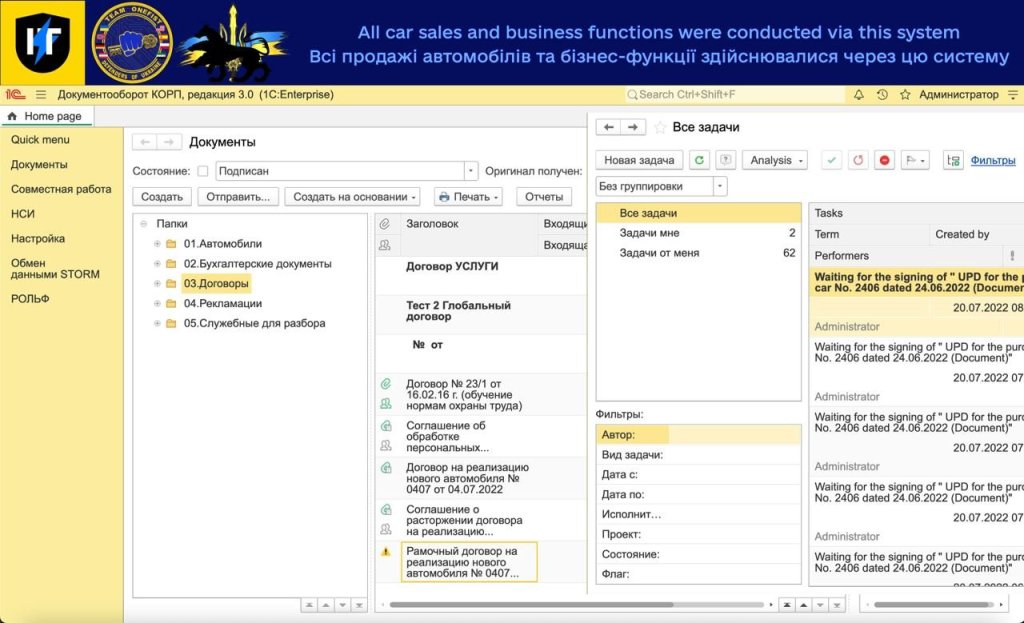
Task: Switch to the Home page tab
Action: [46, 116]
